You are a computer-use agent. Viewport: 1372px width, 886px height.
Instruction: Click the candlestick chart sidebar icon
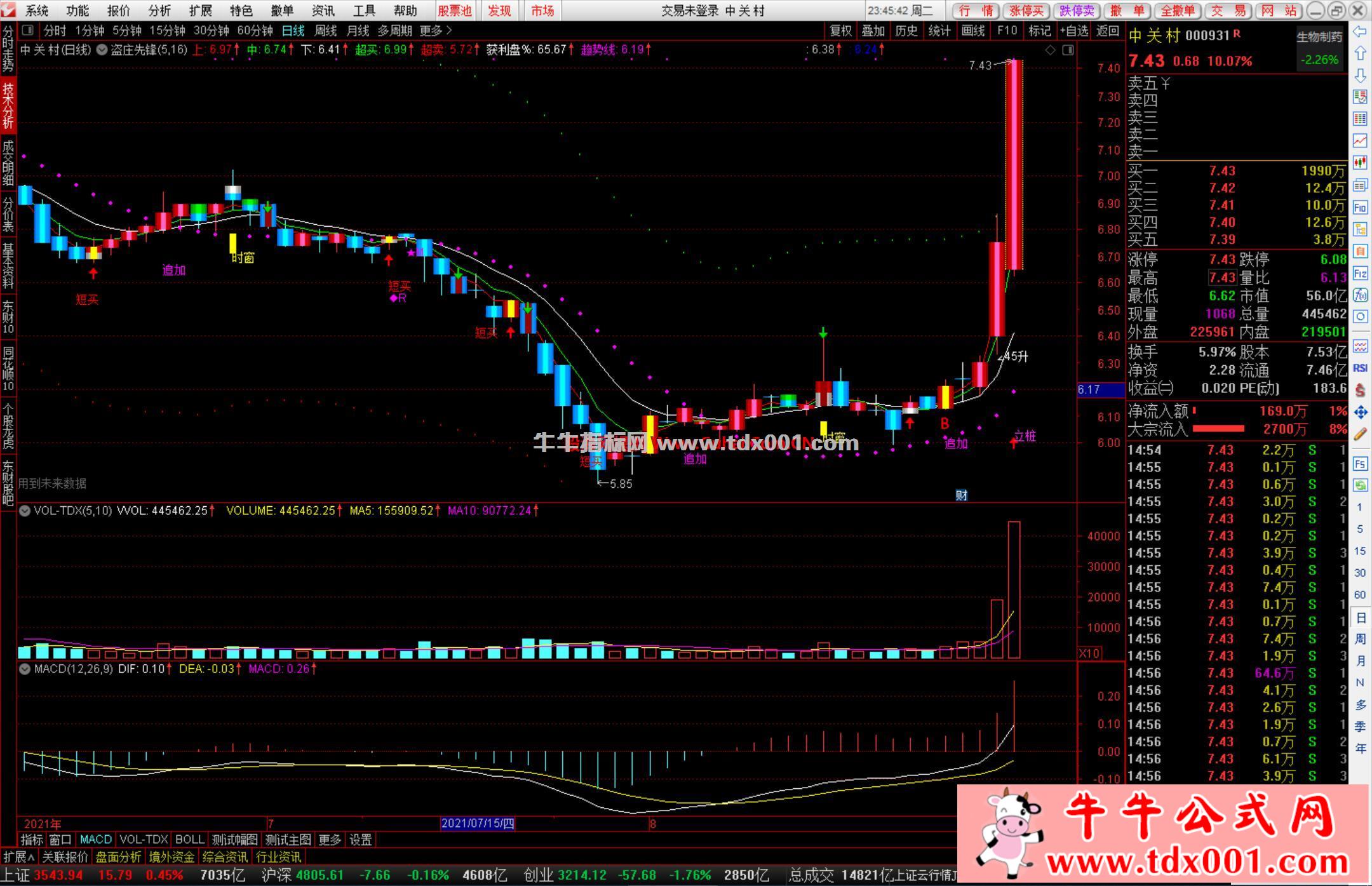click(x=1360, y=163)
